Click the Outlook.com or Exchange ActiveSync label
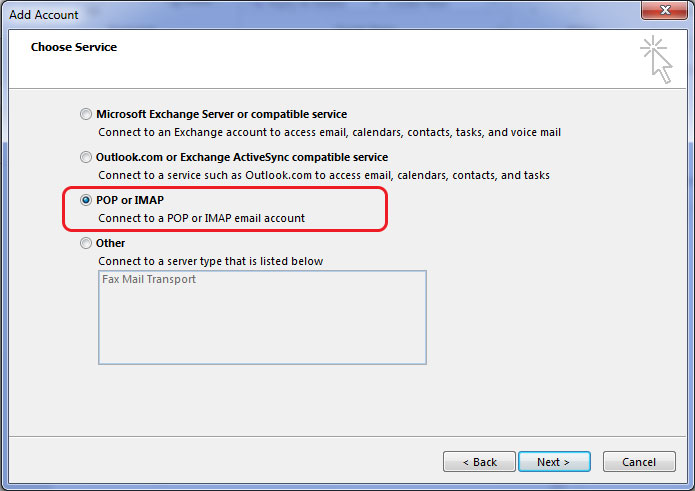 tap(242, 157)
